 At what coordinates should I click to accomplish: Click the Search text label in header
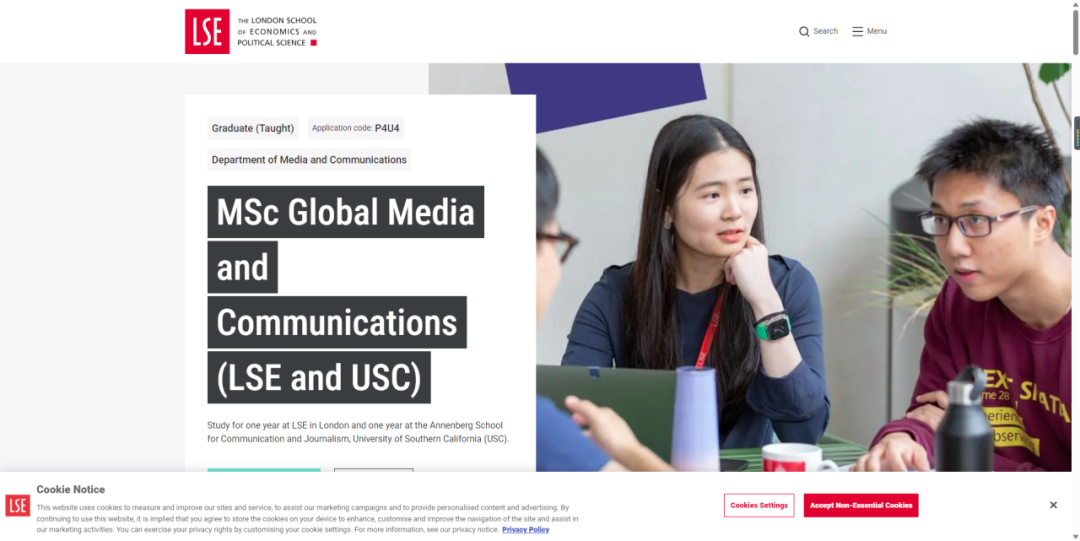coord(825,31)
